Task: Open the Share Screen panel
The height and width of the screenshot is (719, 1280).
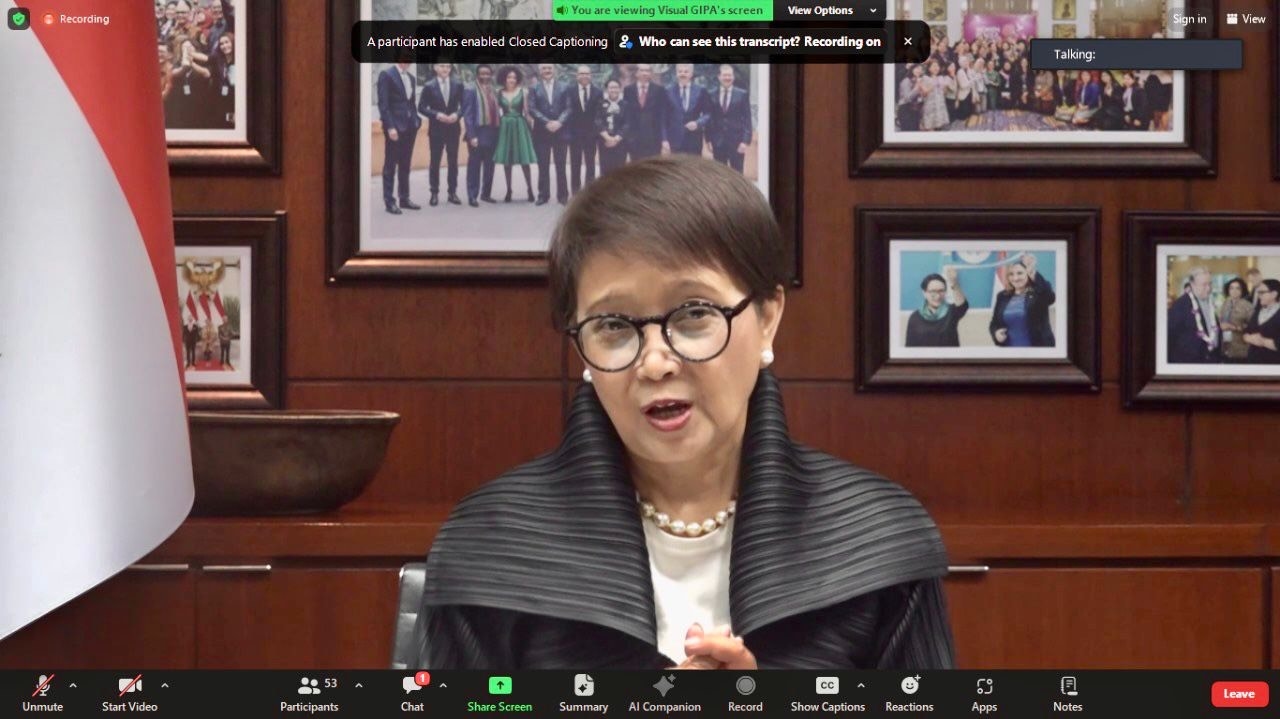Action: (499, 694)
